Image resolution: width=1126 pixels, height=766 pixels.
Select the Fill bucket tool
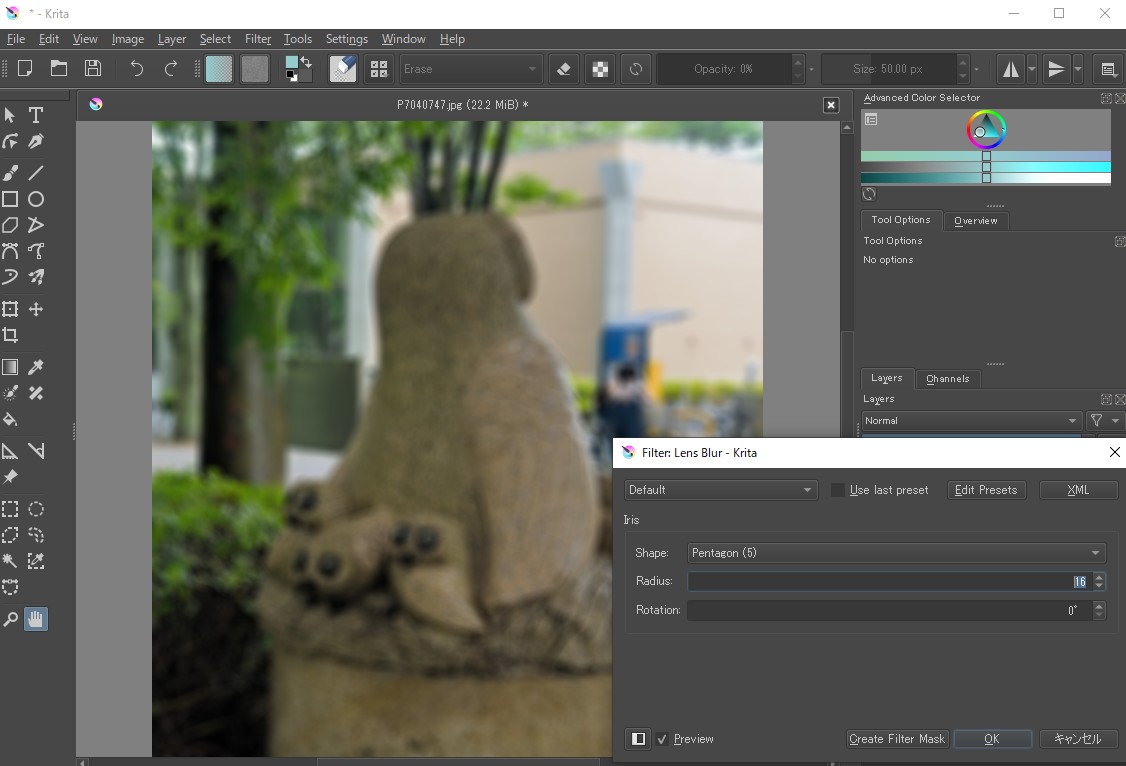(10, 419)
